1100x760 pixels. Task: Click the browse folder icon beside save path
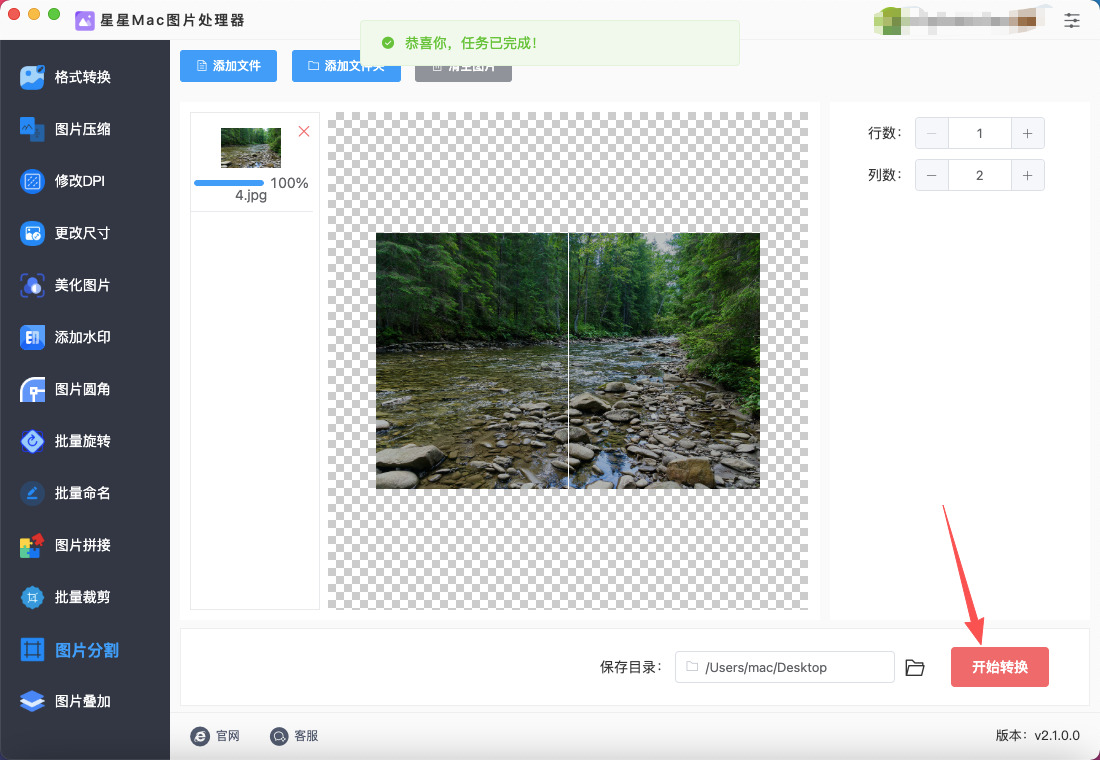pos(914,667)
